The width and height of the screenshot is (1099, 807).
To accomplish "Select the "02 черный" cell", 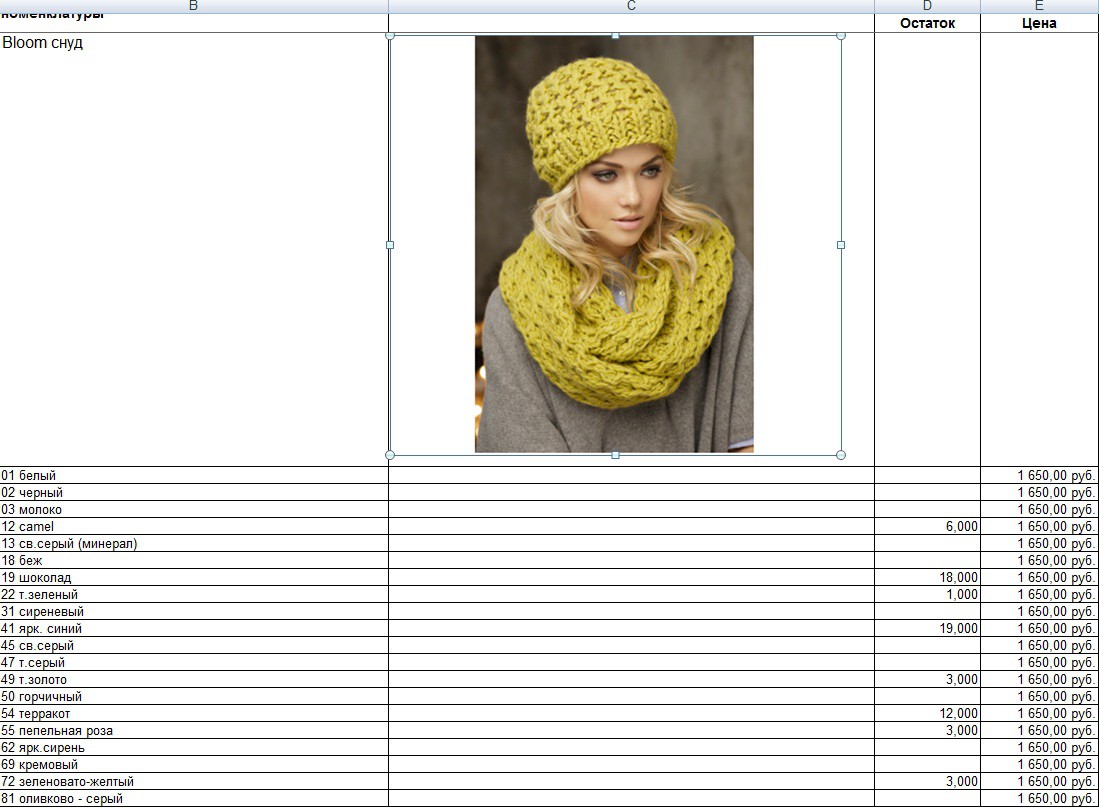I will click(193, 492).
